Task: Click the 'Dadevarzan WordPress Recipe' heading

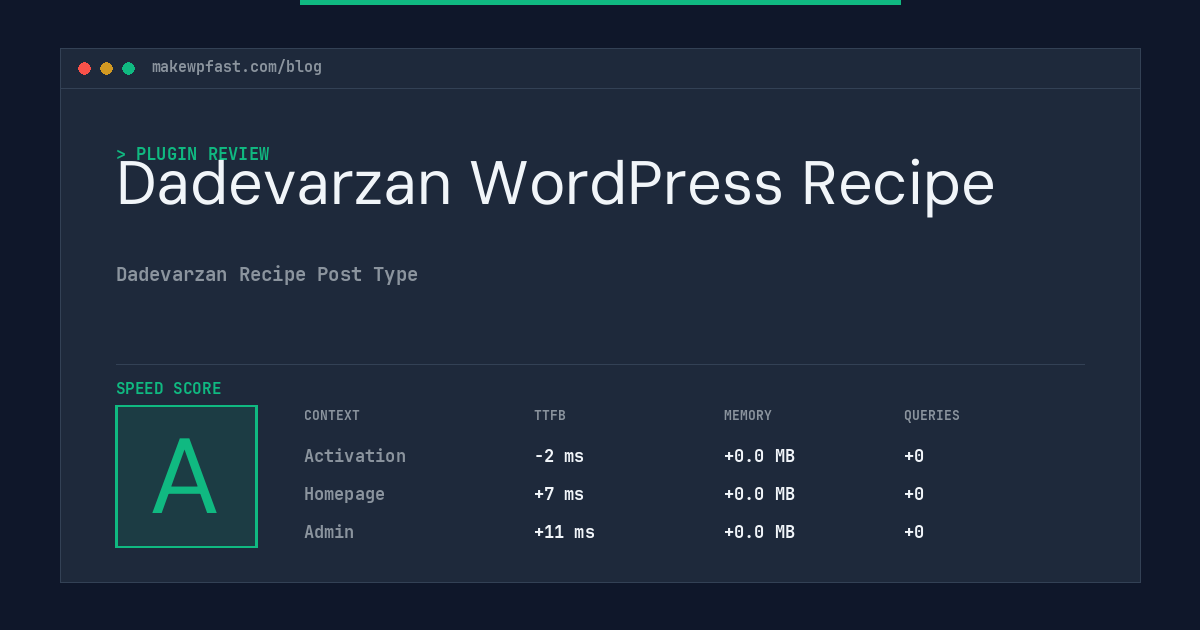Action: point(555,185)
